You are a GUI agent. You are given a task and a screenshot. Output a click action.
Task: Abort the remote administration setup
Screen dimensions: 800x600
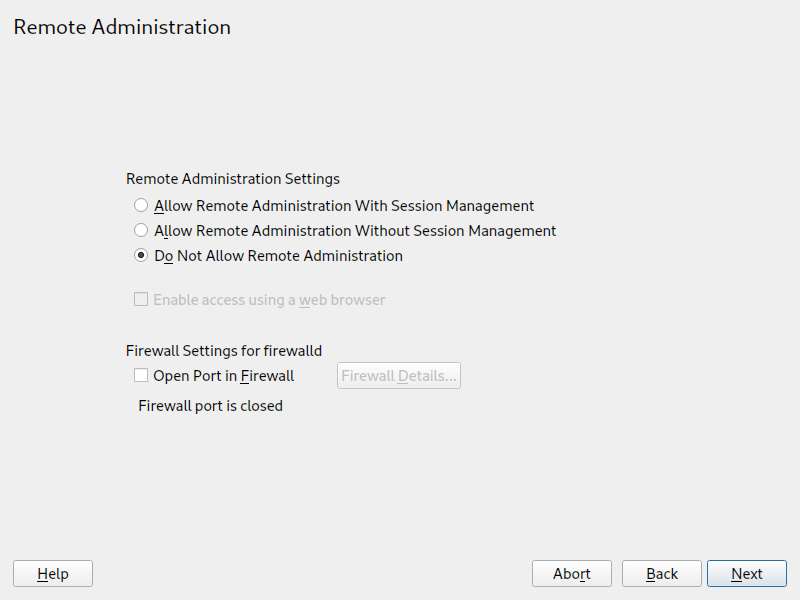(x=572, y=573)
